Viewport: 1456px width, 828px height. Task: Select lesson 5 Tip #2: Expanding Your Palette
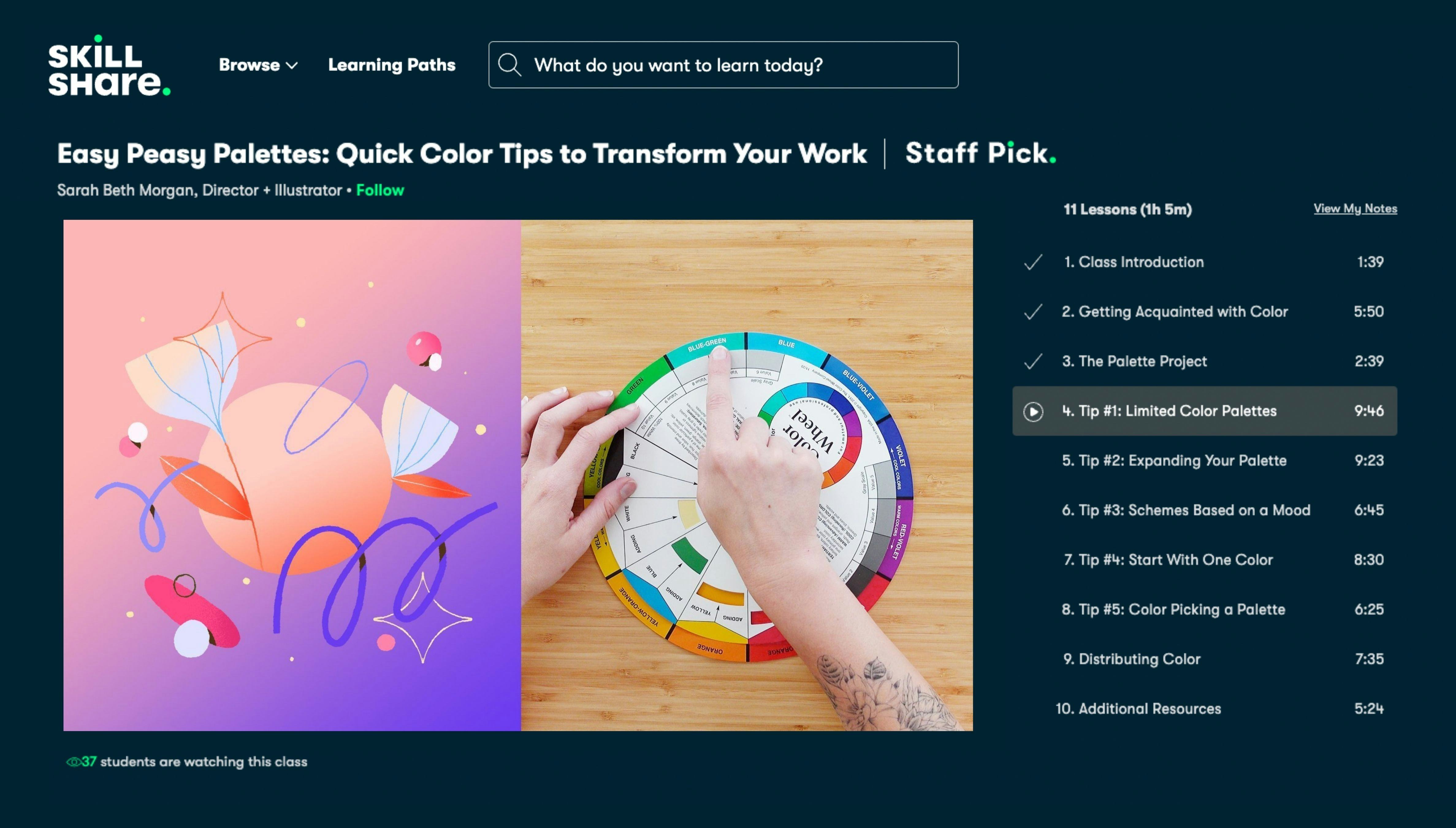(x=1205, y=461)
